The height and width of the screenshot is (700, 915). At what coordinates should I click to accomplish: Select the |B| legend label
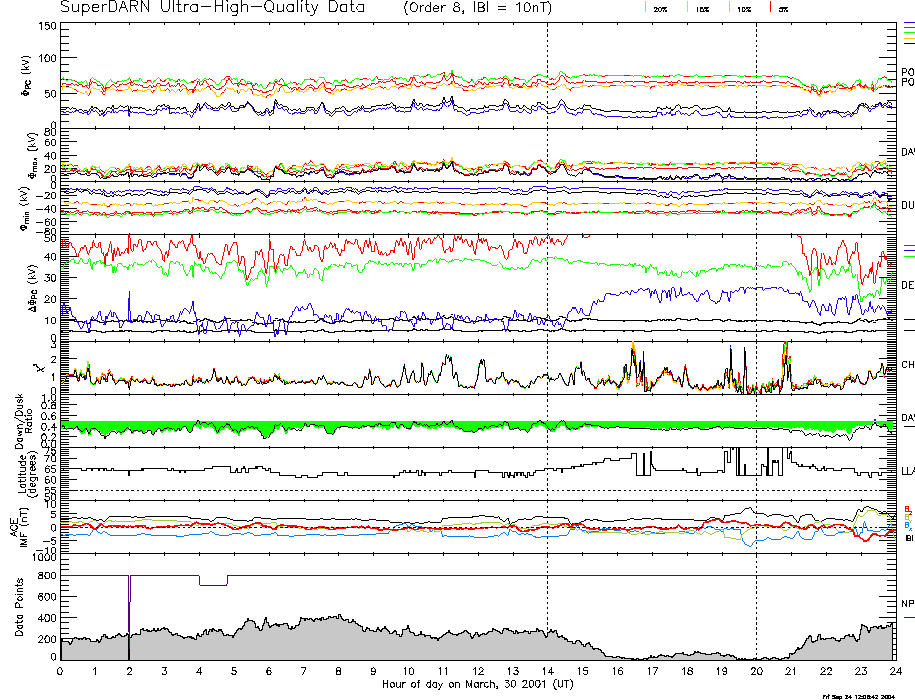click(x=909, y=539)
